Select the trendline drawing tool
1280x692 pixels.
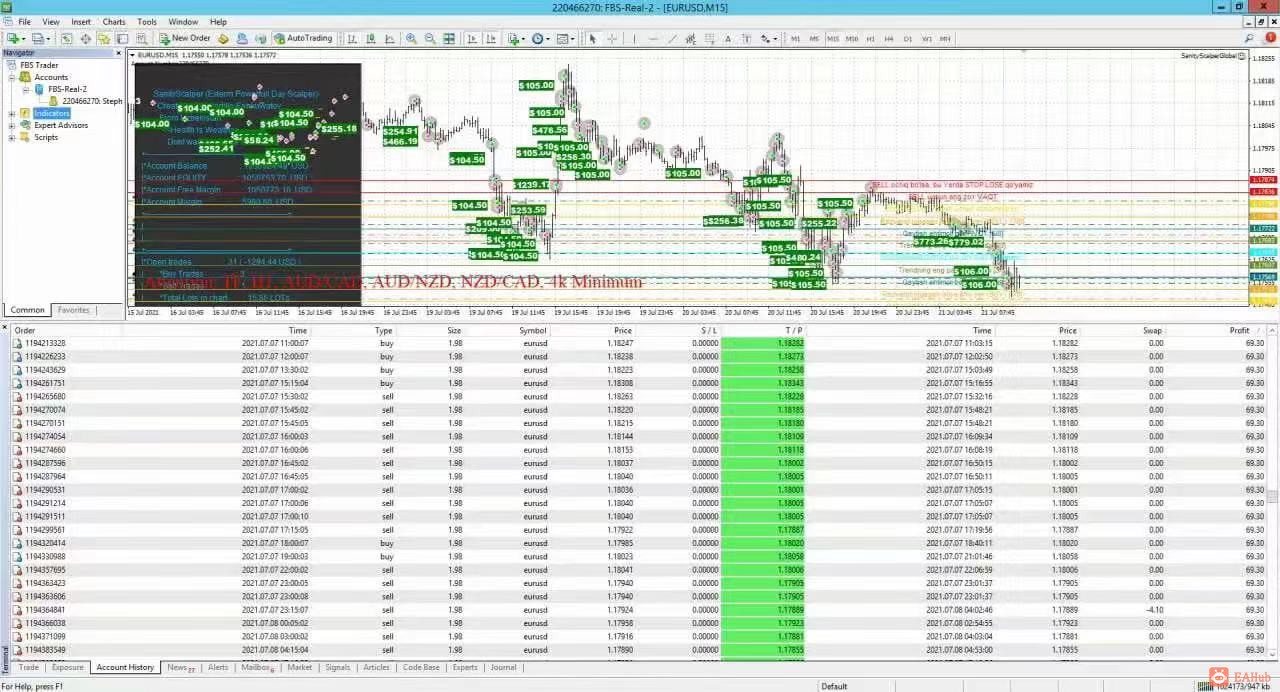click(672, 38)
